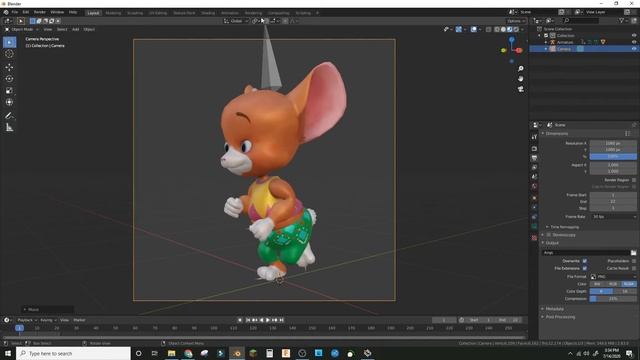Set Color Depth to 16
This screenshot has height=360, width=640.
pyautogui.click(x=625, y=291)
